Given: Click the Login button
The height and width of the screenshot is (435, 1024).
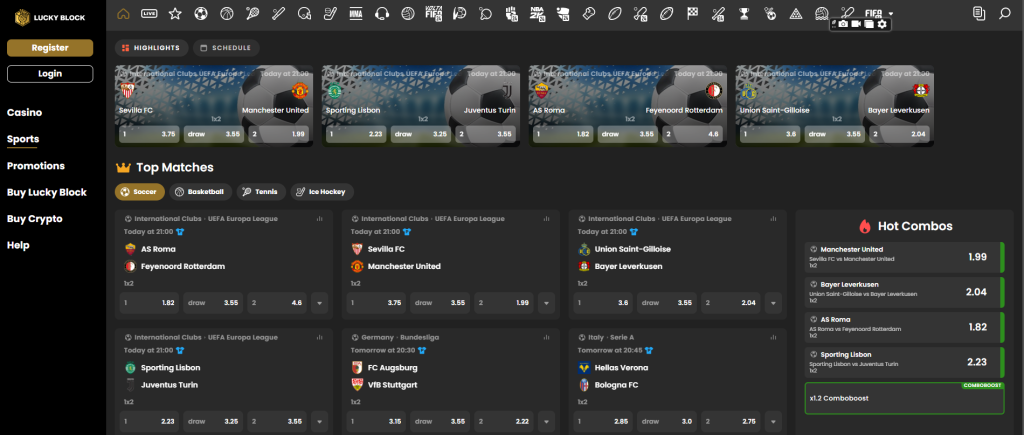Looking at the screenshot, I should tap(50, 74).
